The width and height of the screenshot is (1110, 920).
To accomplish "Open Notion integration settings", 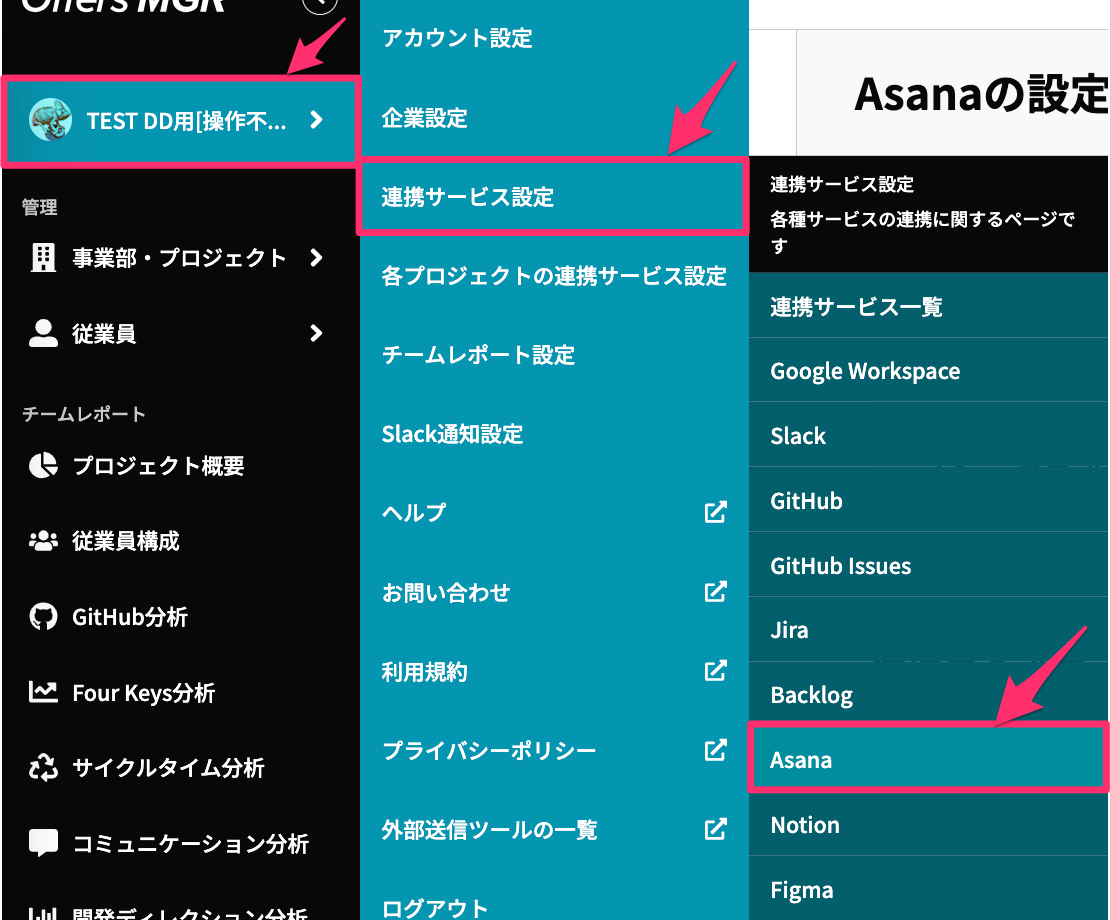I will pyautogui.click(x=929, y=825).
